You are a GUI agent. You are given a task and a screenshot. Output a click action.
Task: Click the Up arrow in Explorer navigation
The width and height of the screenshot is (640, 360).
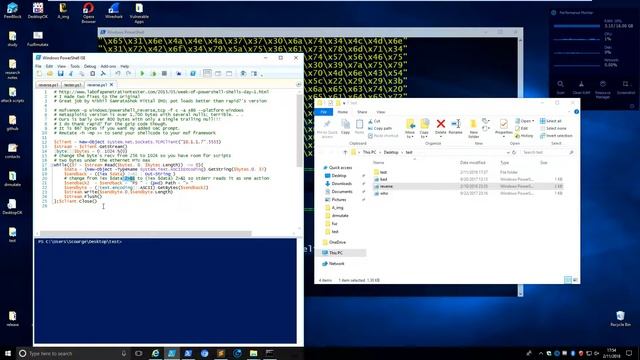point(345,152)
